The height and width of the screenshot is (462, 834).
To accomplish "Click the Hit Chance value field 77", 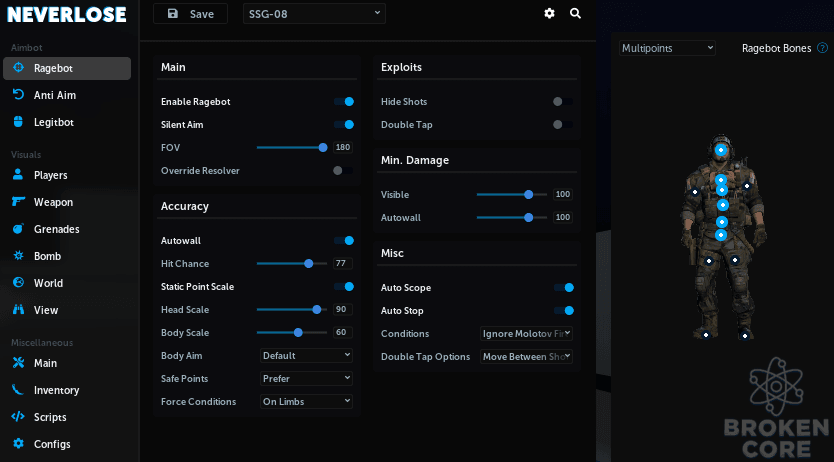I will click(x=343, y=263).
